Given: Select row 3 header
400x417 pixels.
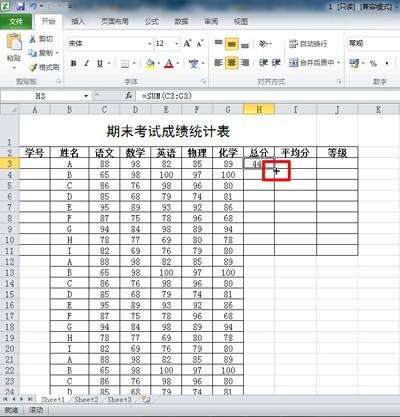Looking at the screenshot, I should pos(10,164).
